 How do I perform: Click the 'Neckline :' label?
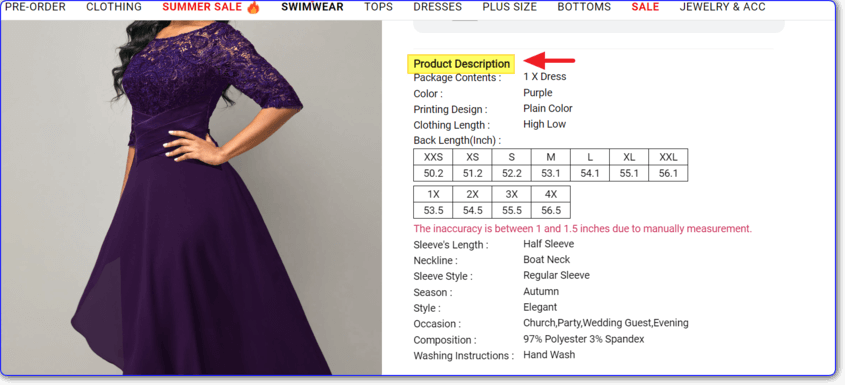coord(435,260)
